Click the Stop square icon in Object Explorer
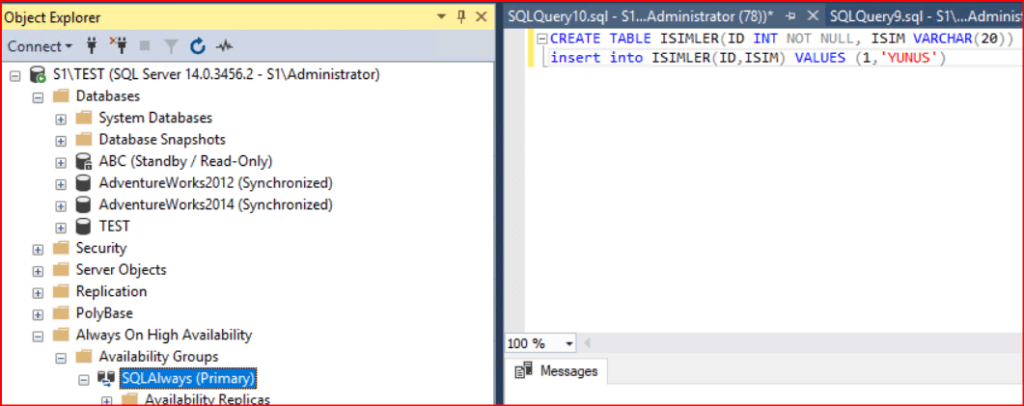Viewport: 1024px width, 406px height. pyautogui.click(x=147, y=46)
